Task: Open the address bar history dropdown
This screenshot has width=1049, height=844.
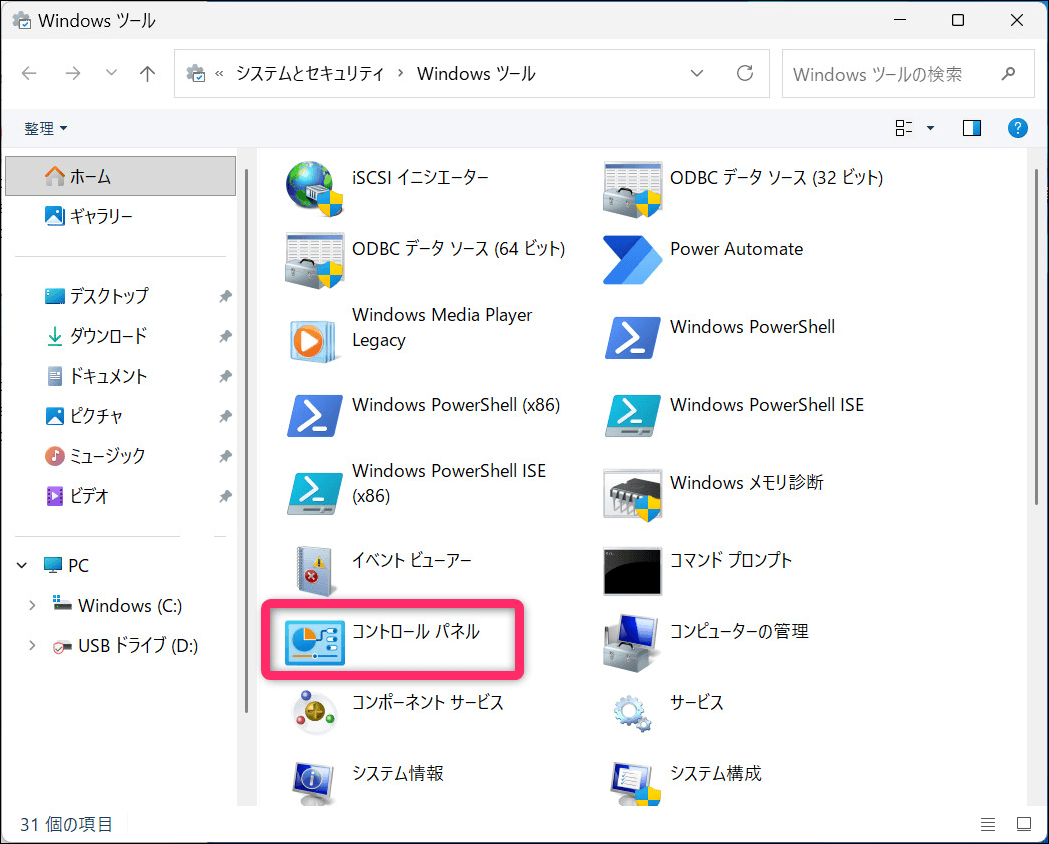Action: [697, 73]
